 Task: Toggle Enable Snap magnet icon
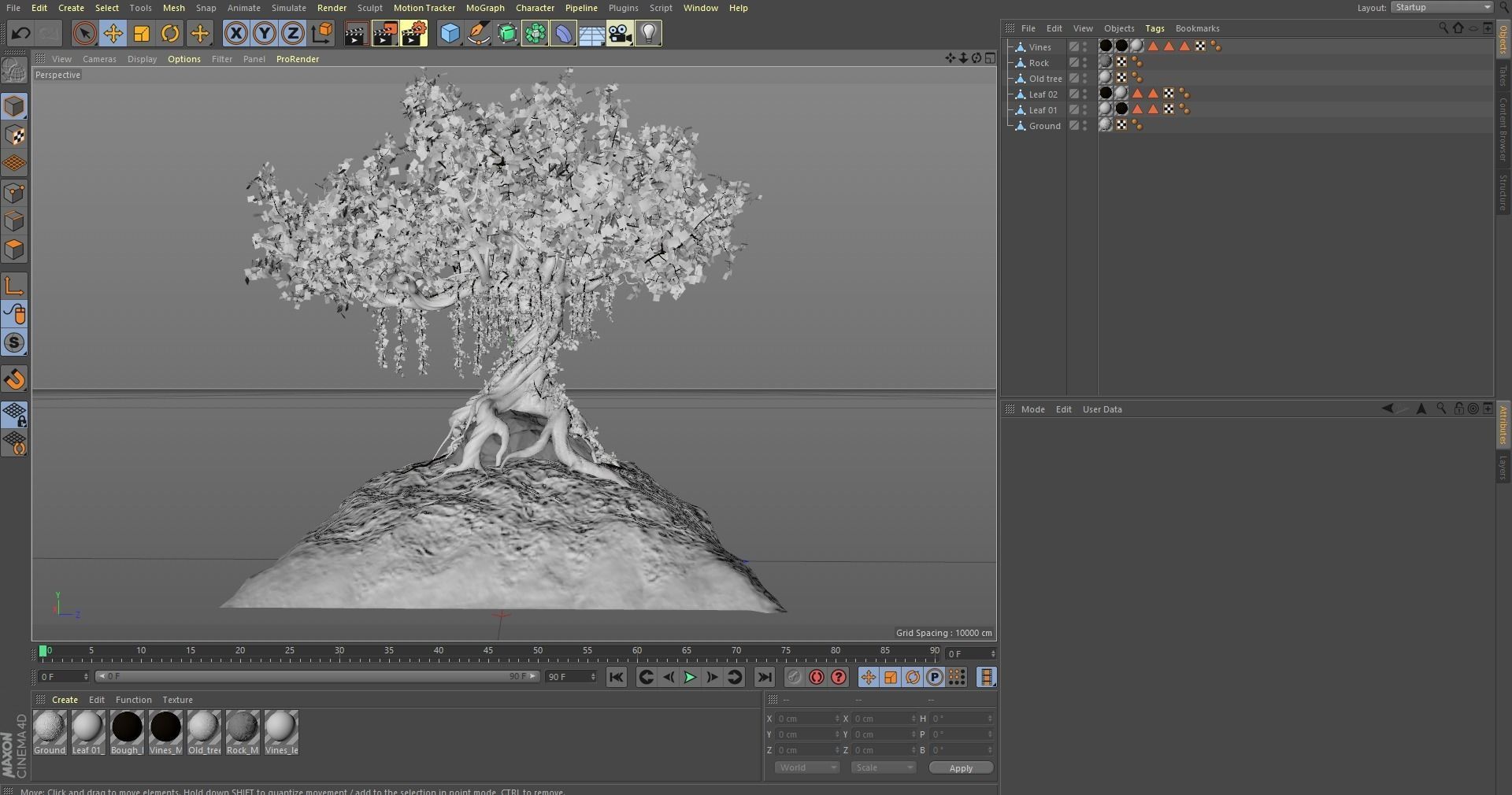(14, 379)
